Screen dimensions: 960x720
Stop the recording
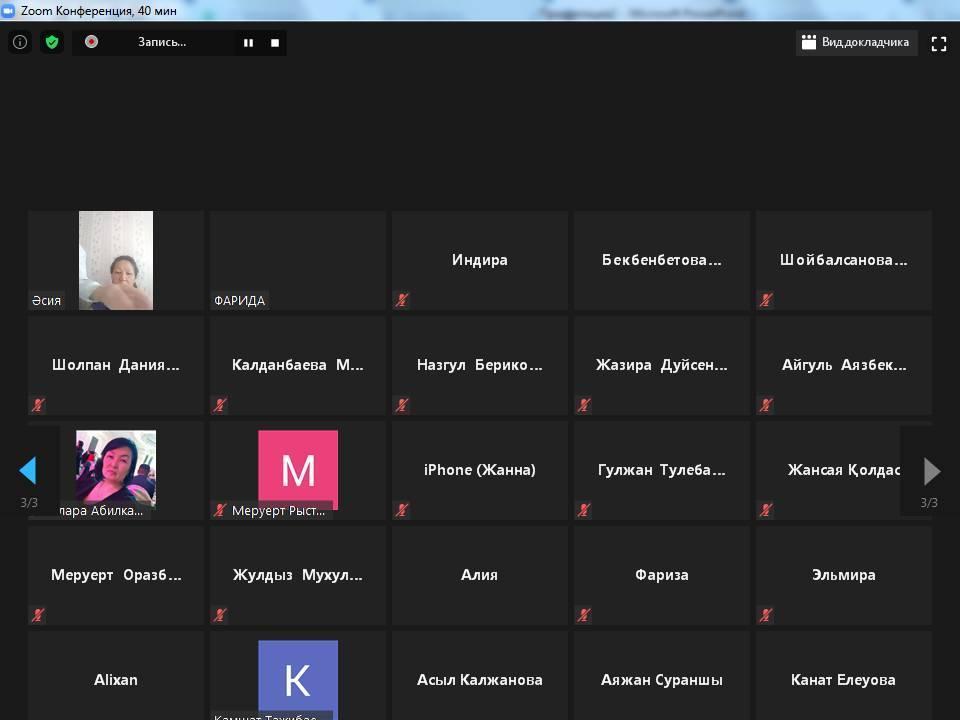coord(275,43)
